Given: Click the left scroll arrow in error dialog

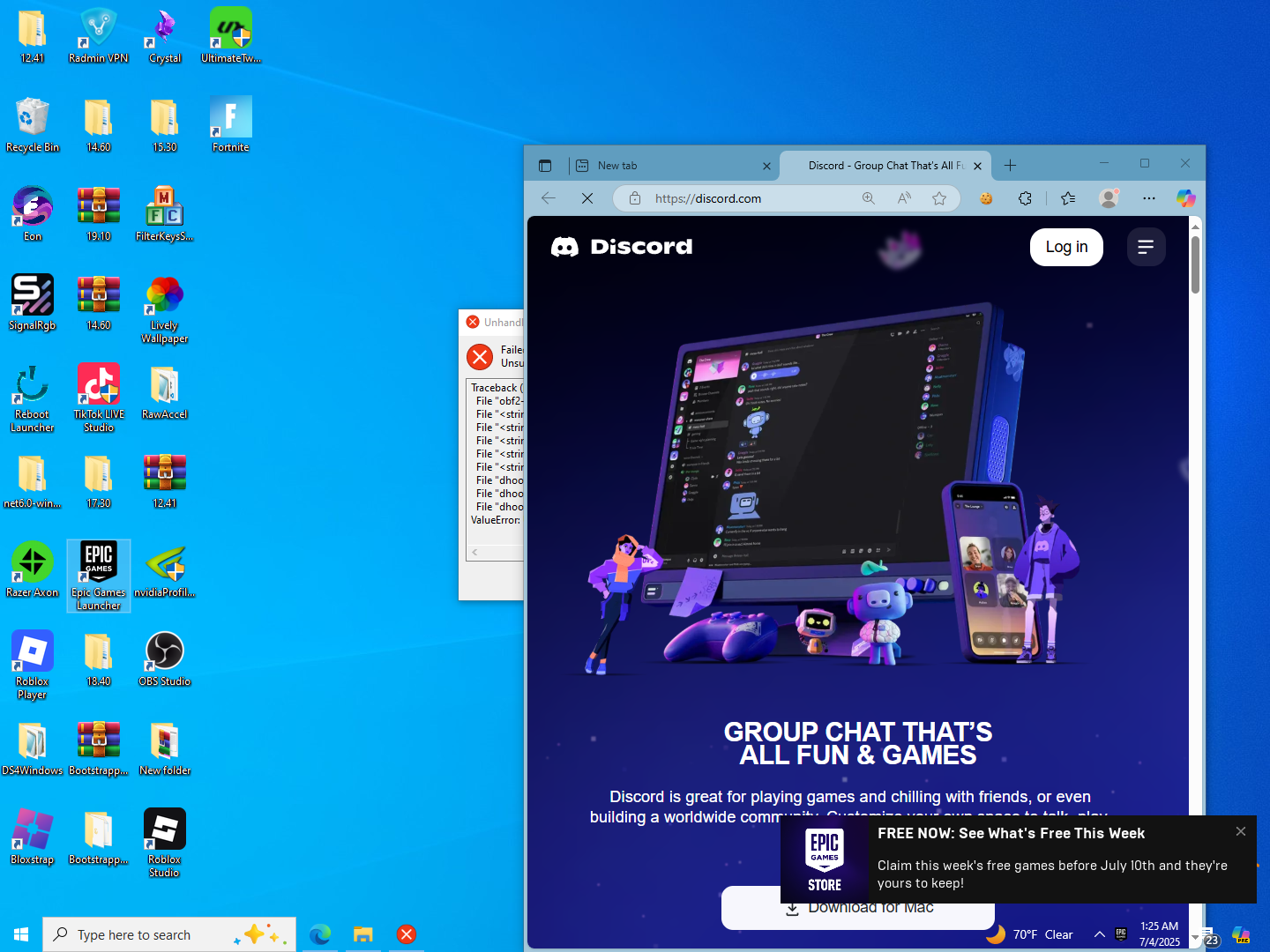Looking at the screenshot, I should tap(474, 553).
